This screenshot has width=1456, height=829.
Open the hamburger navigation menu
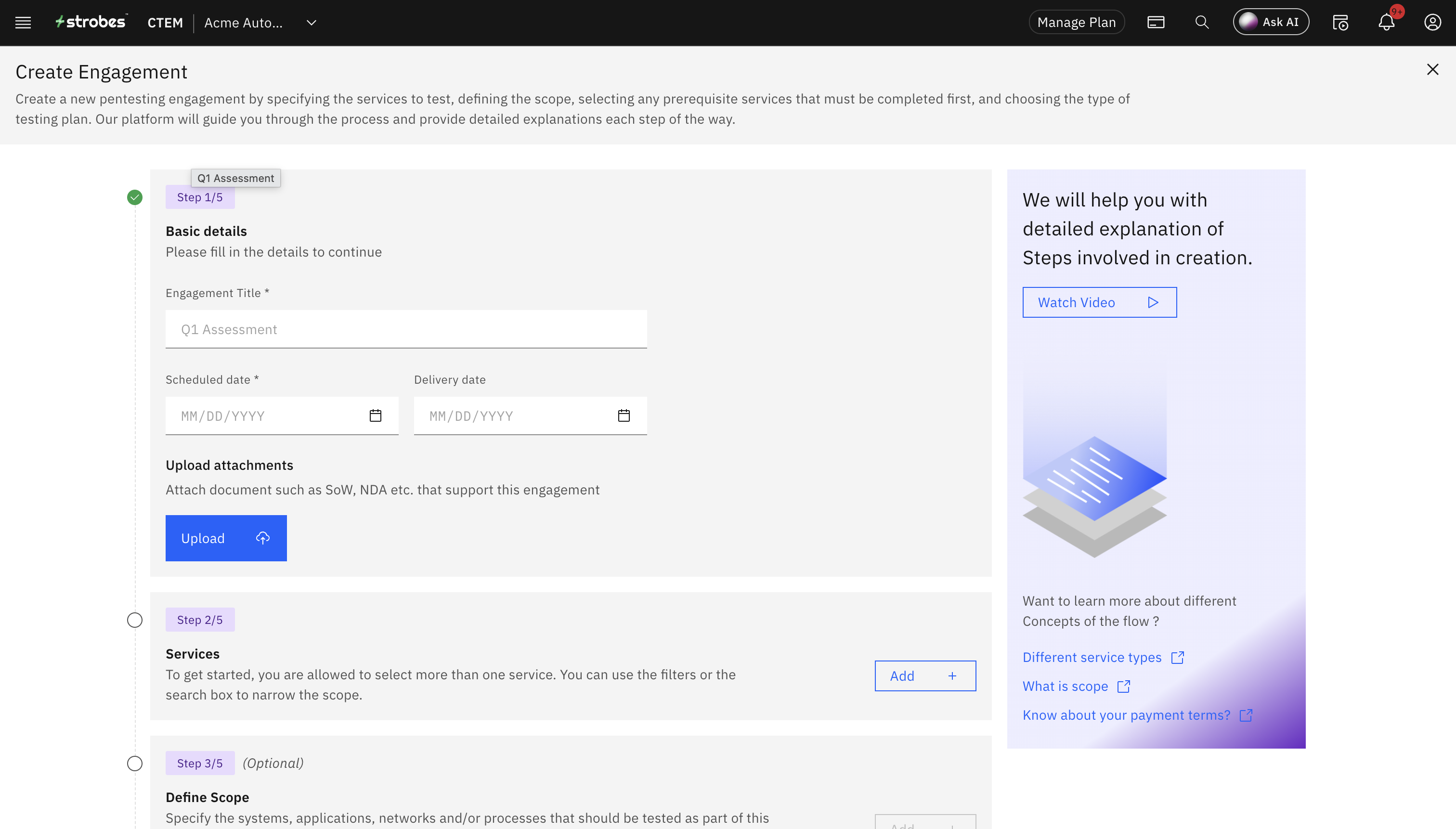(23, 23)
